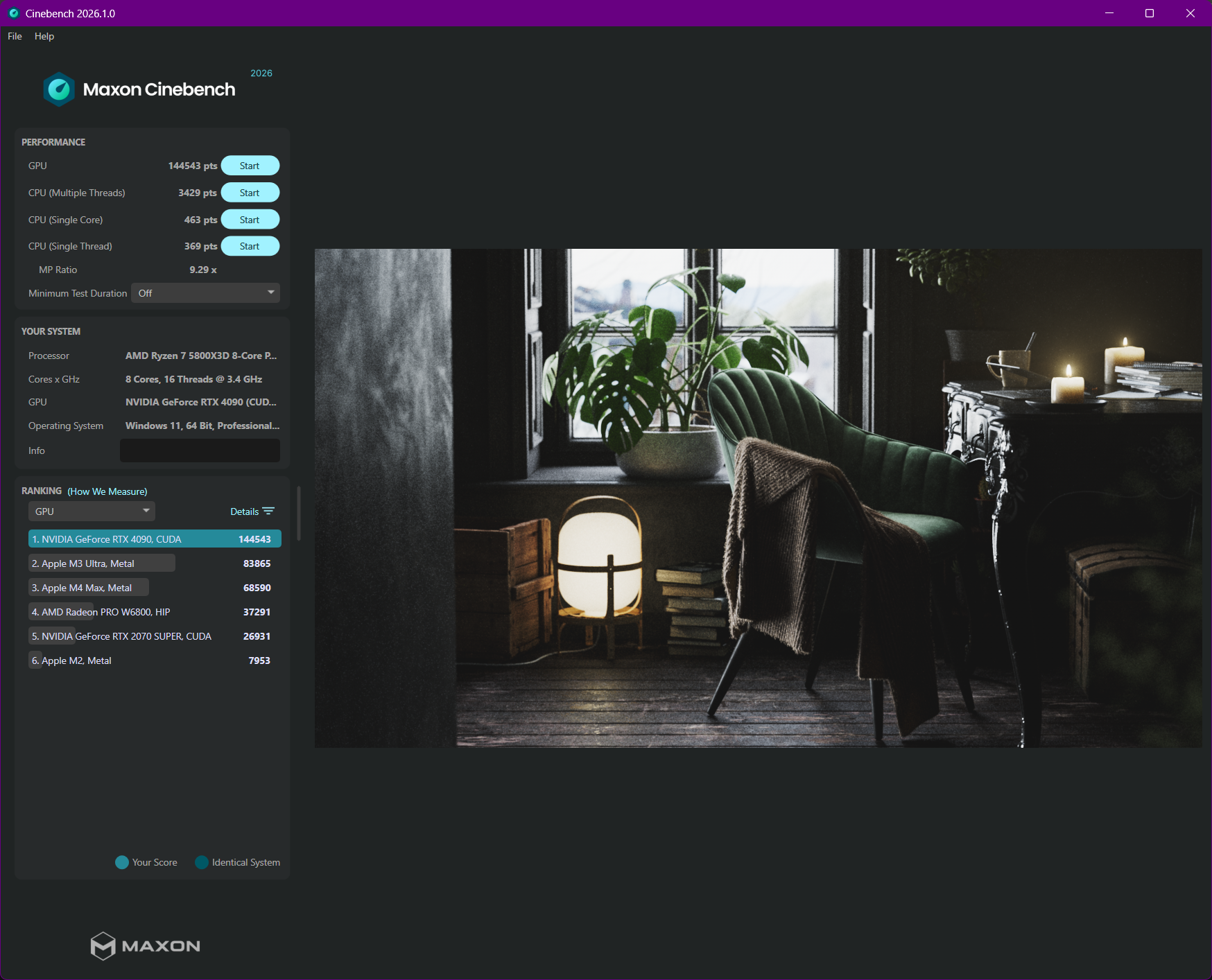
Task: Maximize the Cinebench window
Action: [x=1150, y=13]
